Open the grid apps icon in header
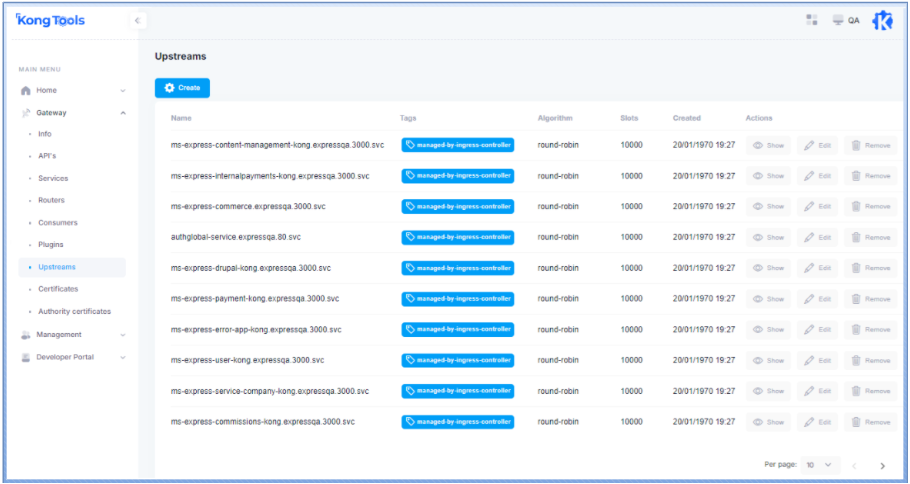Screen dimensions: 910x484 [812, 20]
